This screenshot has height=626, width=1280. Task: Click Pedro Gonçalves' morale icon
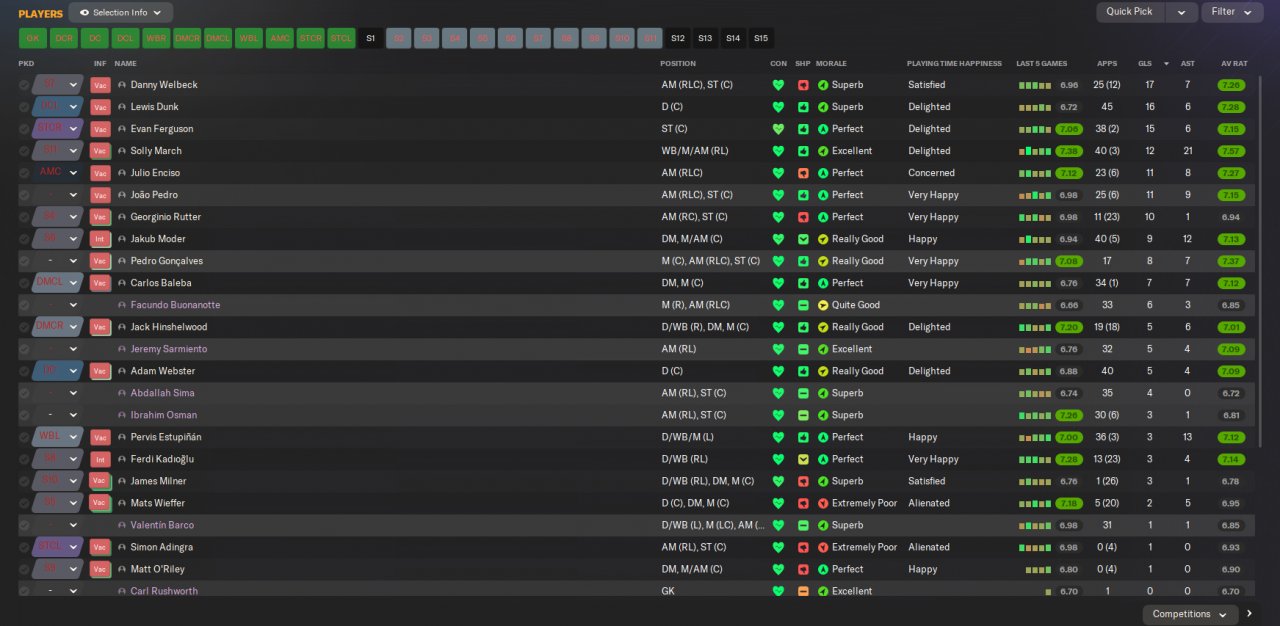(x=823, y=261)
